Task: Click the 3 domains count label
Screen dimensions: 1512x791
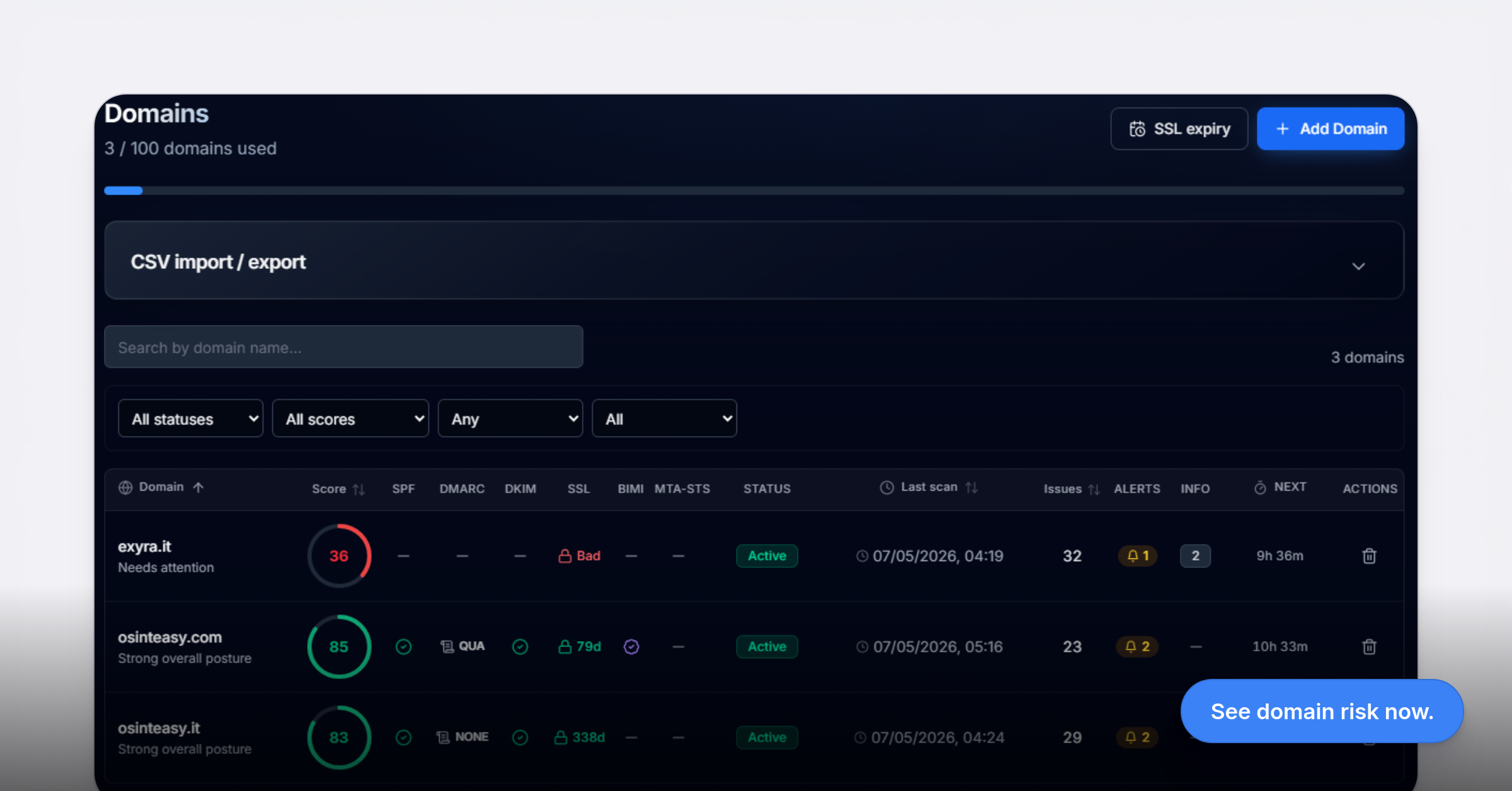Action: [x=1367, y=358]
